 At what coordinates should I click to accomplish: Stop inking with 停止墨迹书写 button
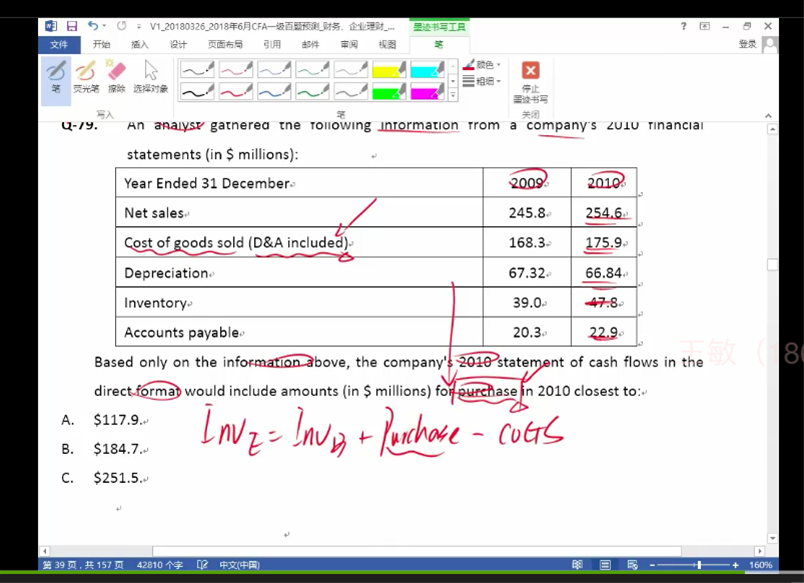531,82
